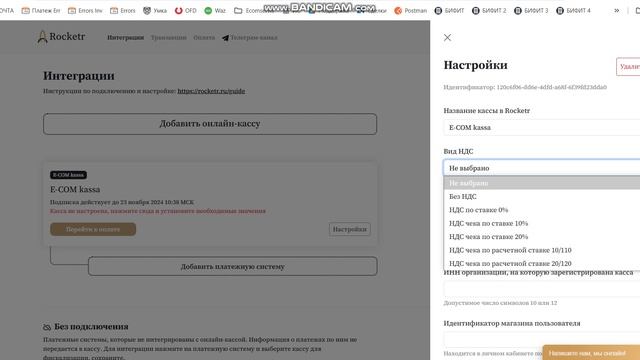
Task: Open the Waz bookmark
Action: 215,11
